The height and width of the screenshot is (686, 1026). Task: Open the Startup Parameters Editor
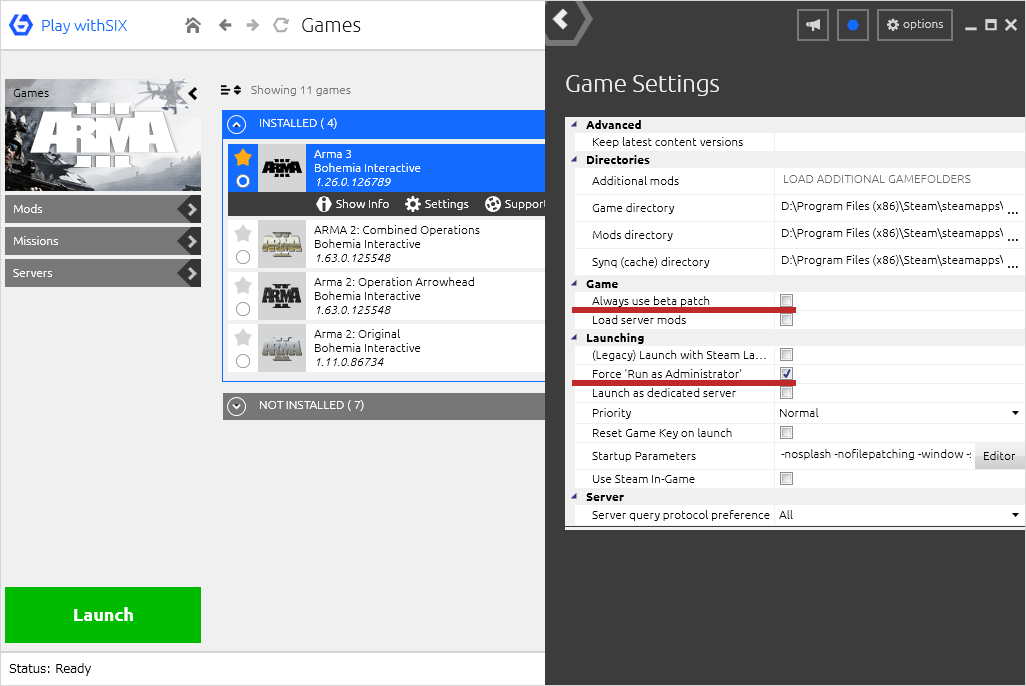click(x=999, y=456)
